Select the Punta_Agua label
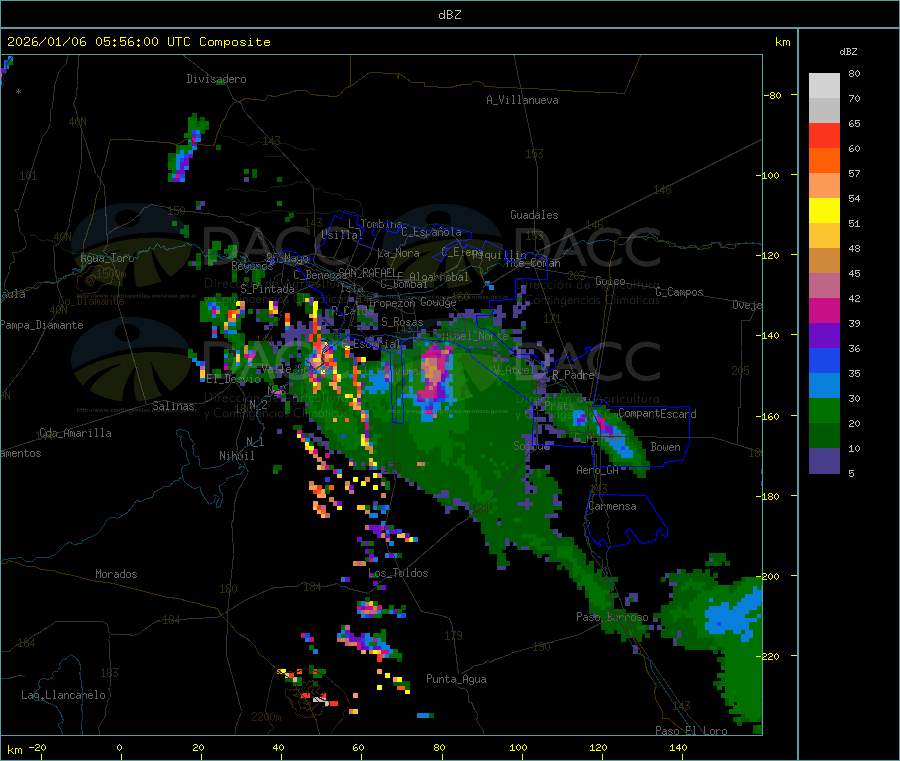The width and height of the screenshot is (900, 761). (x=456, y=679)
